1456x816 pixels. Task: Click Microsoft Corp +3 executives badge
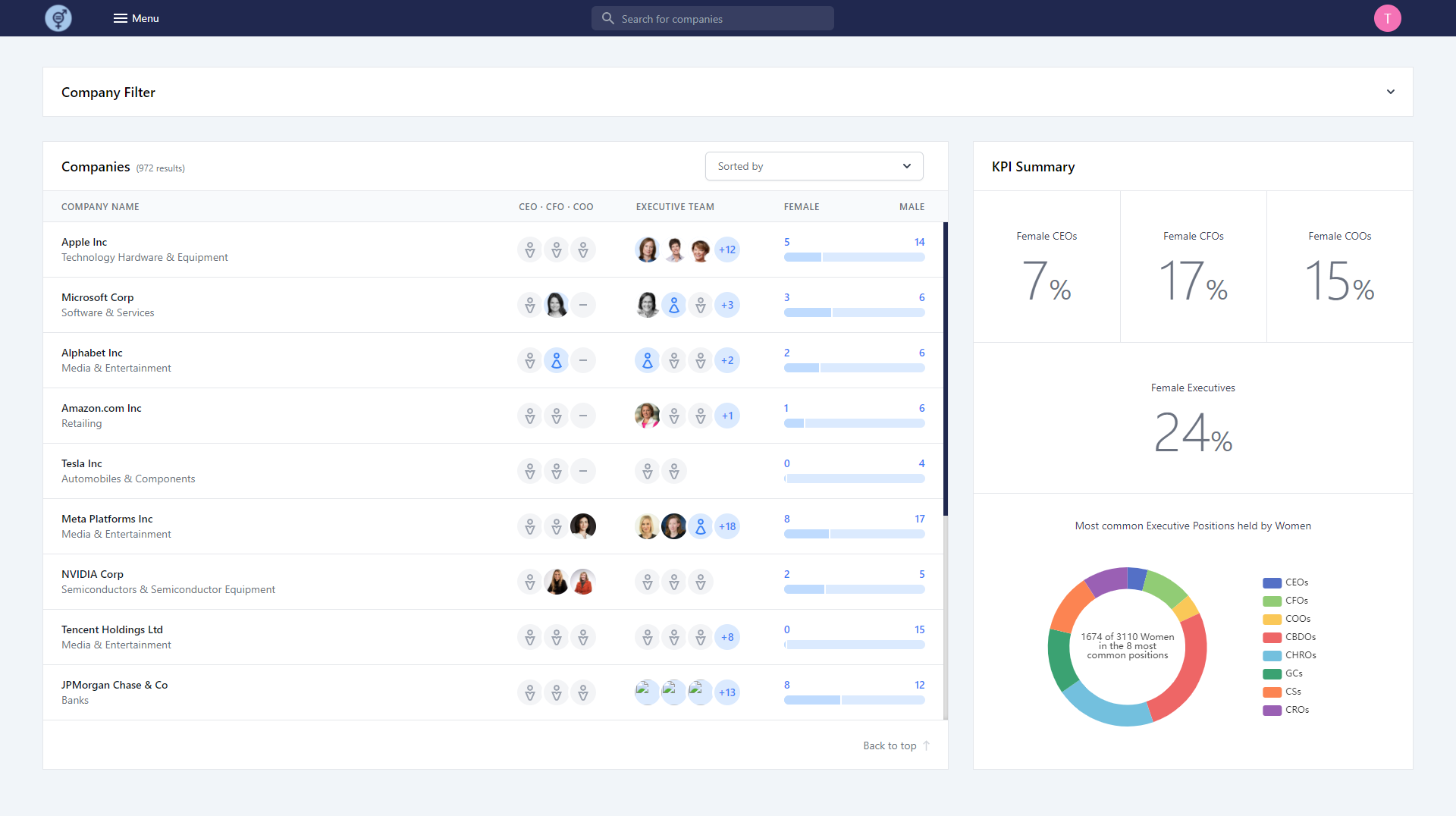pos(727,305)
